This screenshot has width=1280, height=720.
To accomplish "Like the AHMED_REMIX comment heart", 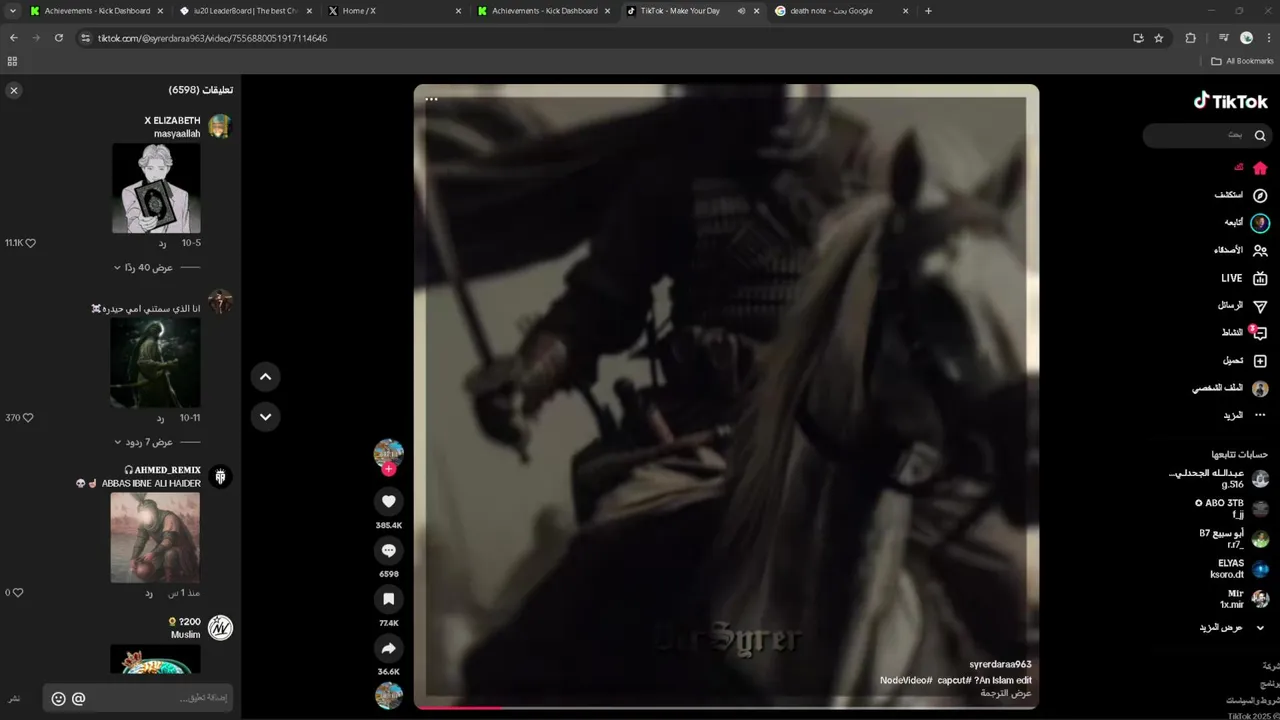I will tap(17, 592).
